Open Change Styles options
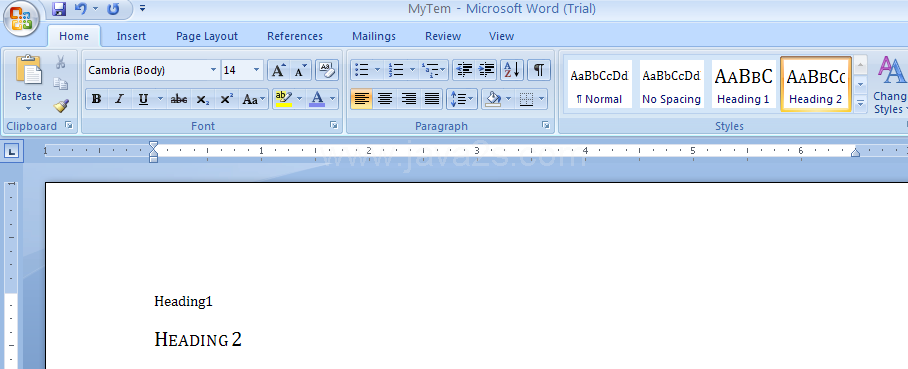 point(891,84)
